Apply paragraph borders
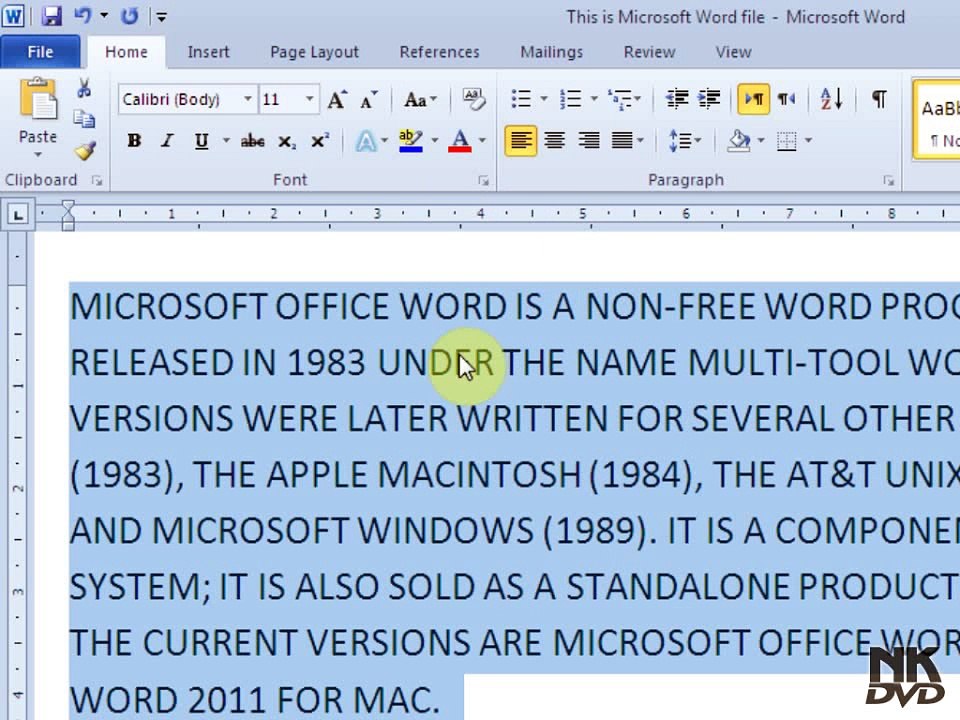Screen dimensions: 960x720 (787, 141)
